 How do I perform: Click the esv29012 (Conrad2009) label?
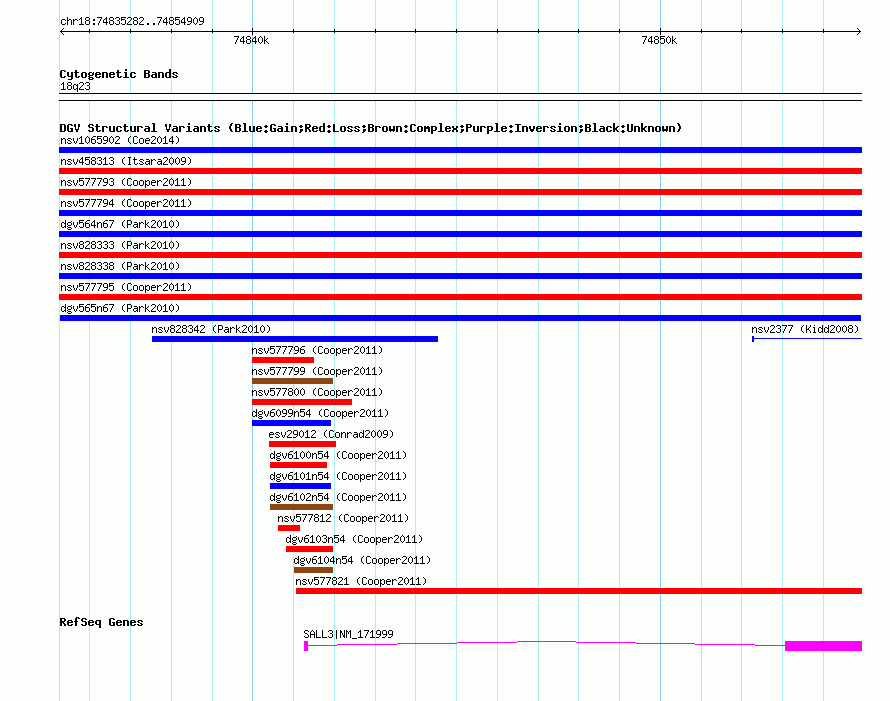(x=331, y=434)
